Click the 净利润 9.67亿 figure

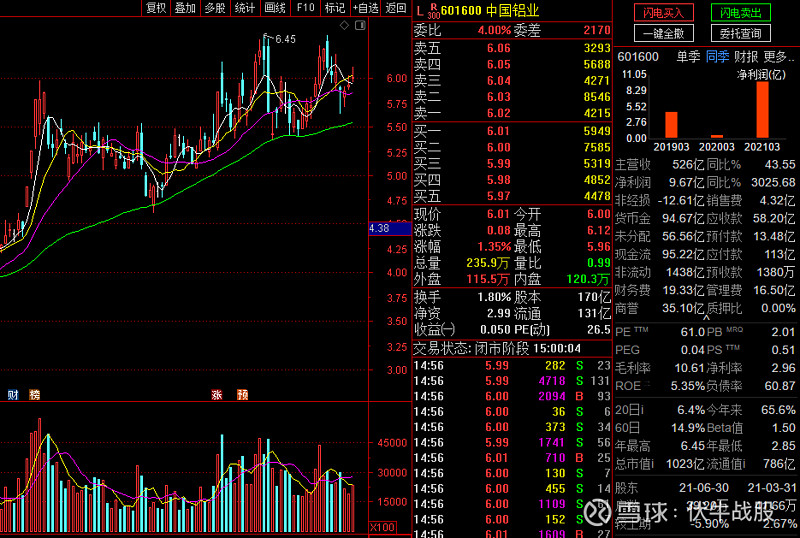point(686,183)
